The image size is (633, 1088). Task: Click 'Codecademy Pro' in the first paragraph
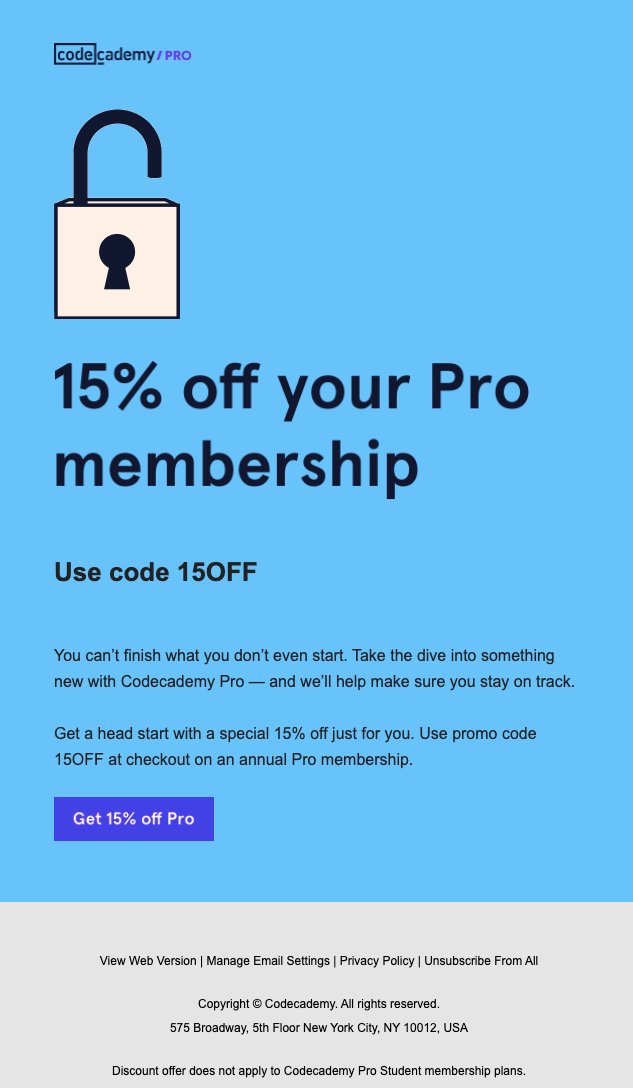(x=183, y=681)
